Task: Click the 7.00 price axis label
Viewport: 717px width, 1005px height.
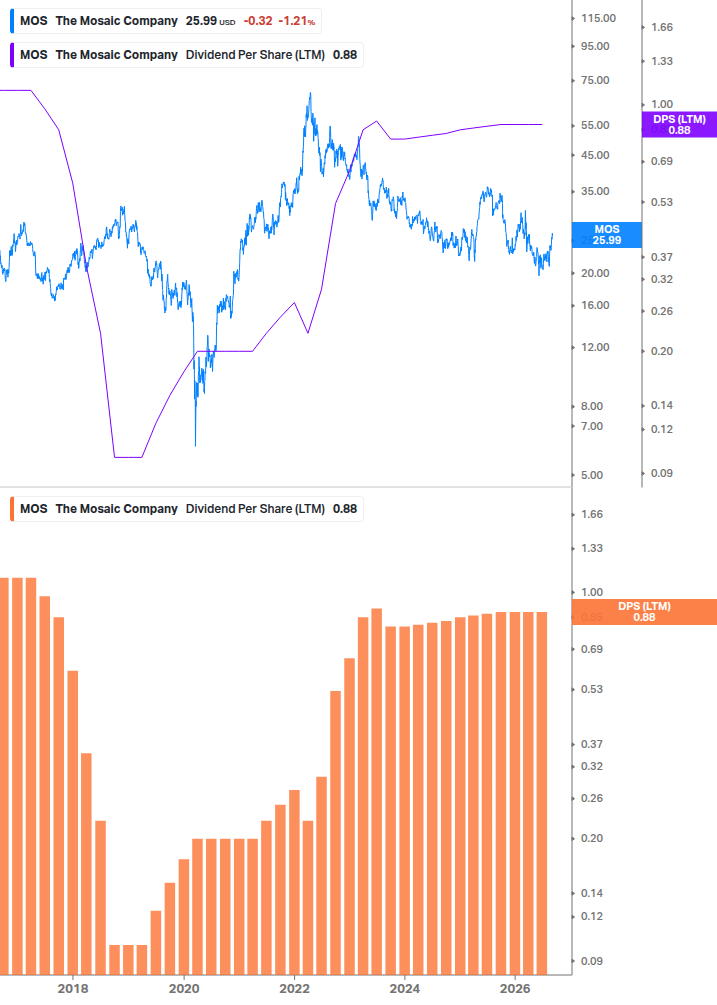Action: tap(592, 426)
